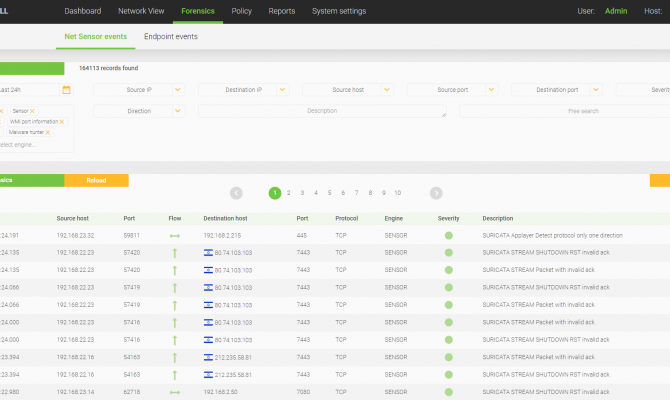Screen dimensions: 670x400
Task: Go to page 8
Action: tap(370, 193)
